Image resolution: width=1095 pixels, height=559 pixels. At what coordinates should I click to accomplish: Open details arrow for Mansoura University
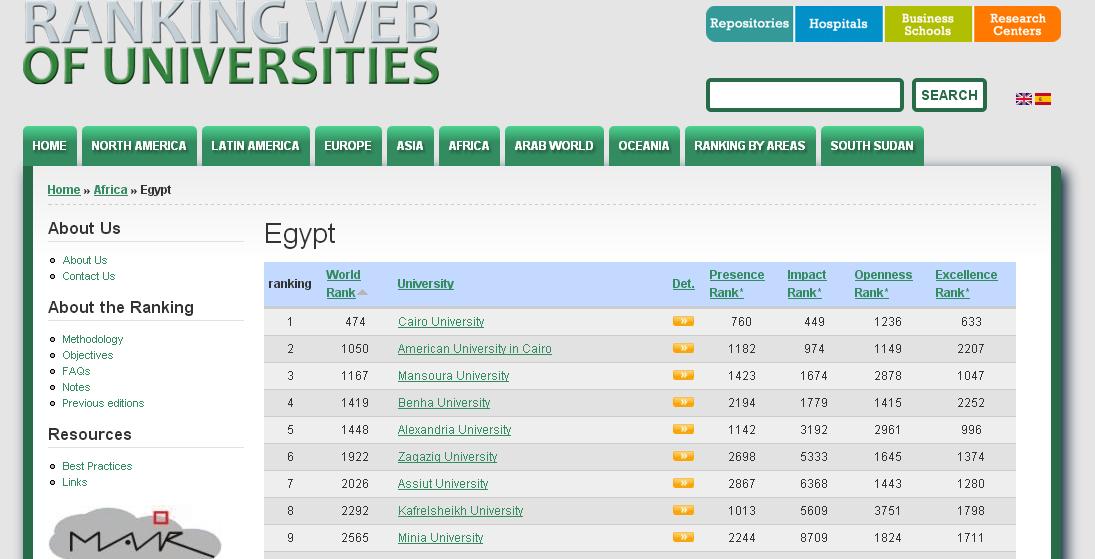click(x=683, y=375)
